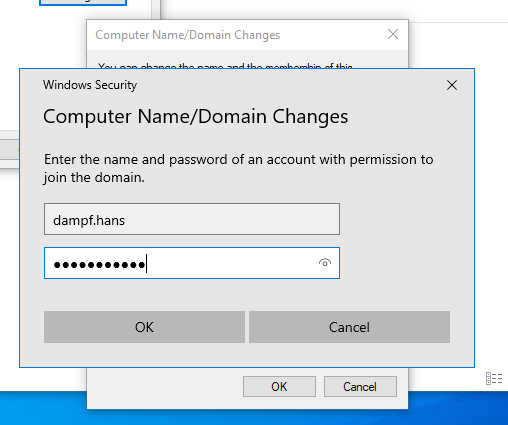This screenshot has height=425, width=508.
Task: Click the partially hidden blue-outlined button at top
Action: 83,3
